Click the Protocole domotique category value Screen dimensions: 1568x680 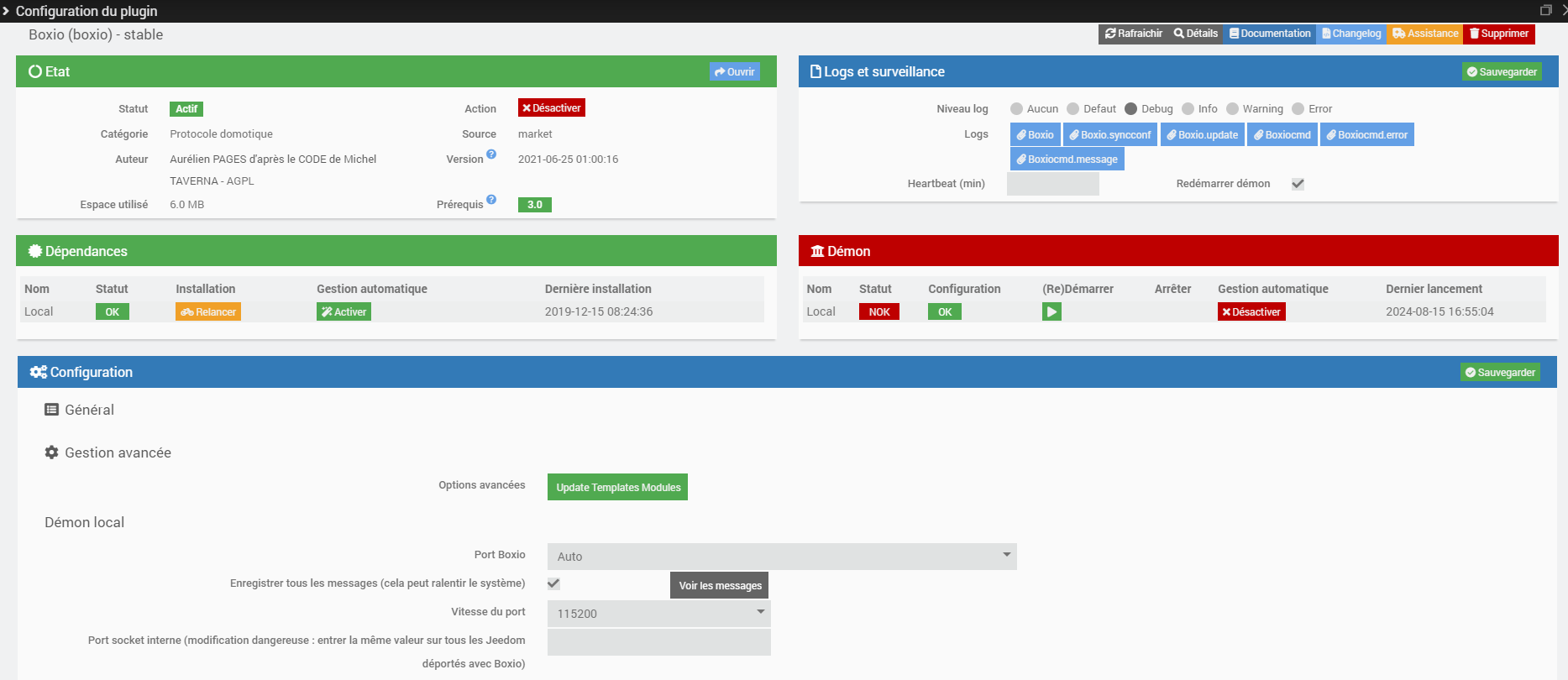click(x=221, y=134)
